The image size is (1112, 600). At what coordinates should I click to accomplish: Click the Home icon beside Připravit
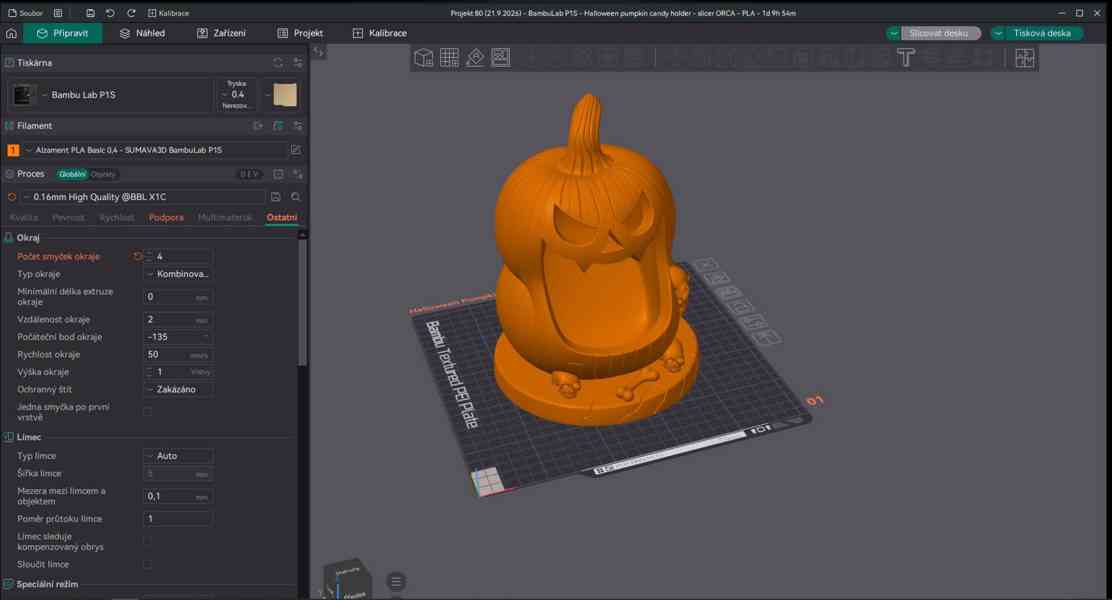pos(11,33)
